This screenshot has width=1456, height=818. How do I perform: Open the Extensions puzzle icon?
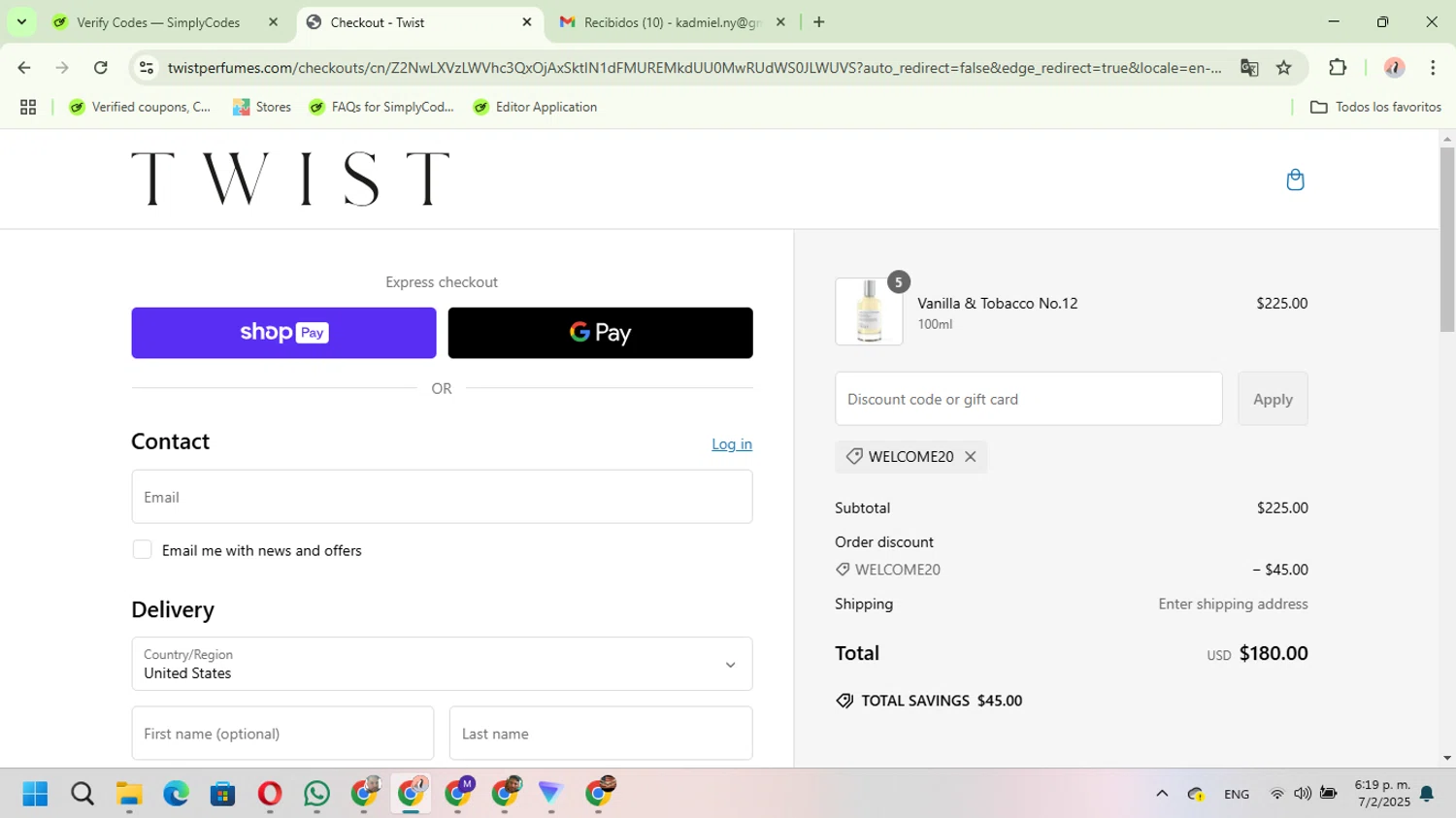1338,68
